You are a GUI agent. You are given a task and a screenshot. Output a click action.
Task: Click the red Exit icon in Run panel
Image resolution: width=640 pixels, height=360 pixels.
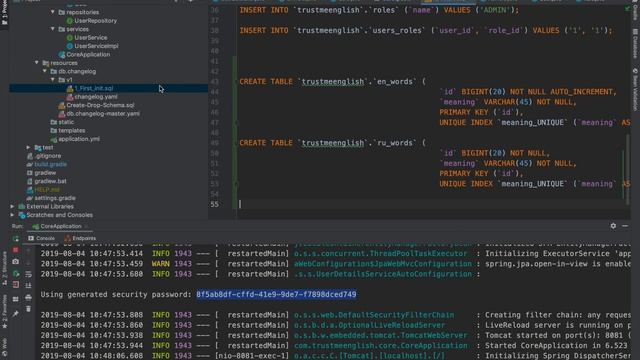[x=16, y=284]
